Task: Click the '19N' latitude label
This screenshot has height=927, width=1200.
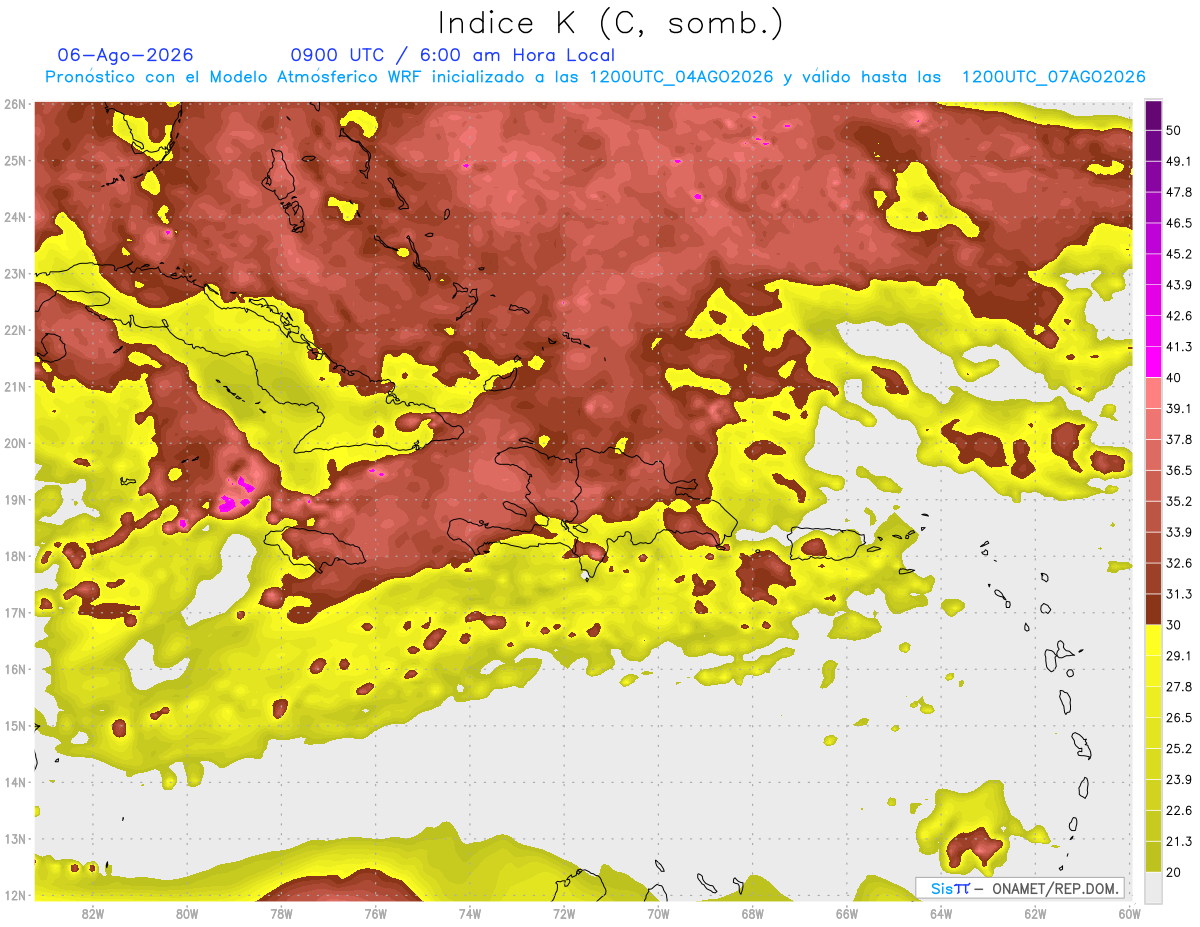Action: click(14, 500)
